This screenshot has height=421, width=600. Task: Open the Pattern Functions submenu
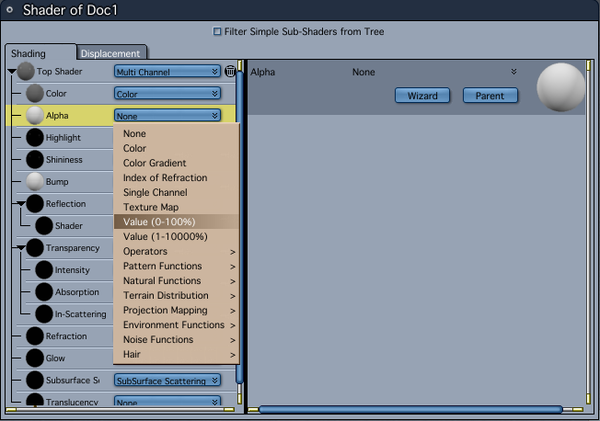[176, 266]
